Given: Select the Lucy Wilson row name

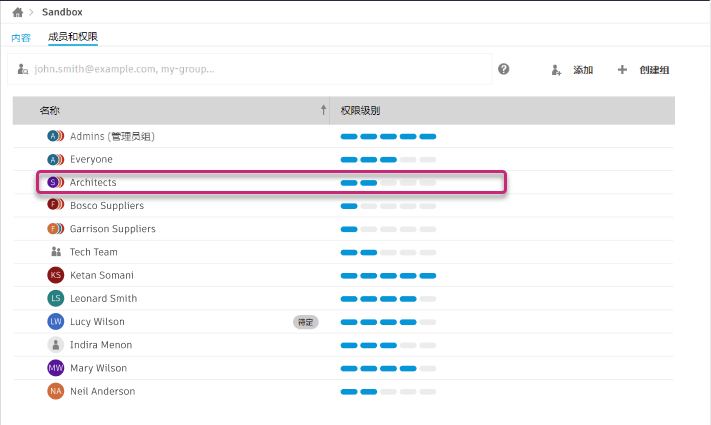Looking at the screenshot, I should 97,322.
